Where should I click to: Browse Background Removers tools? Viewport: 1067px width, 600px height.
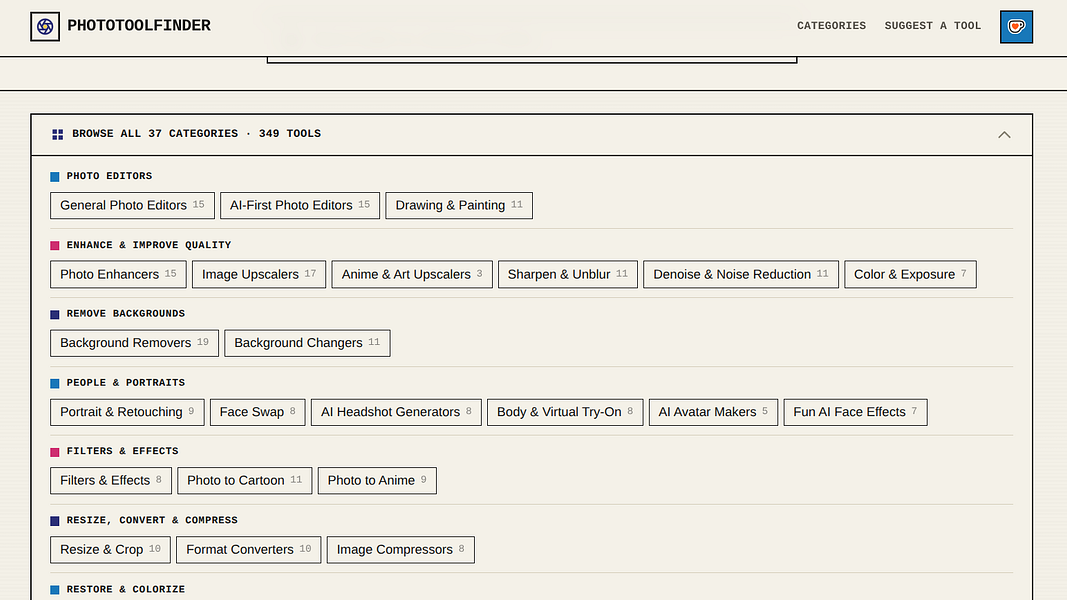(x=135, y=343)
